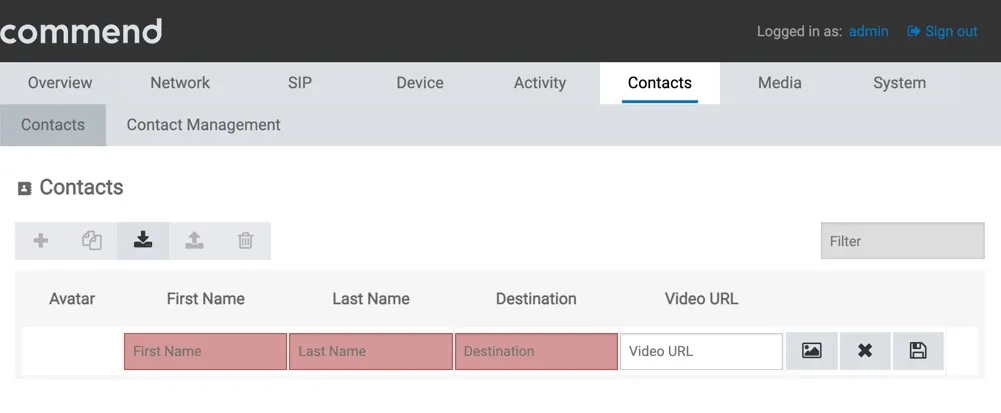
Task: Click the First Name column header
Action: coord(206,299)
